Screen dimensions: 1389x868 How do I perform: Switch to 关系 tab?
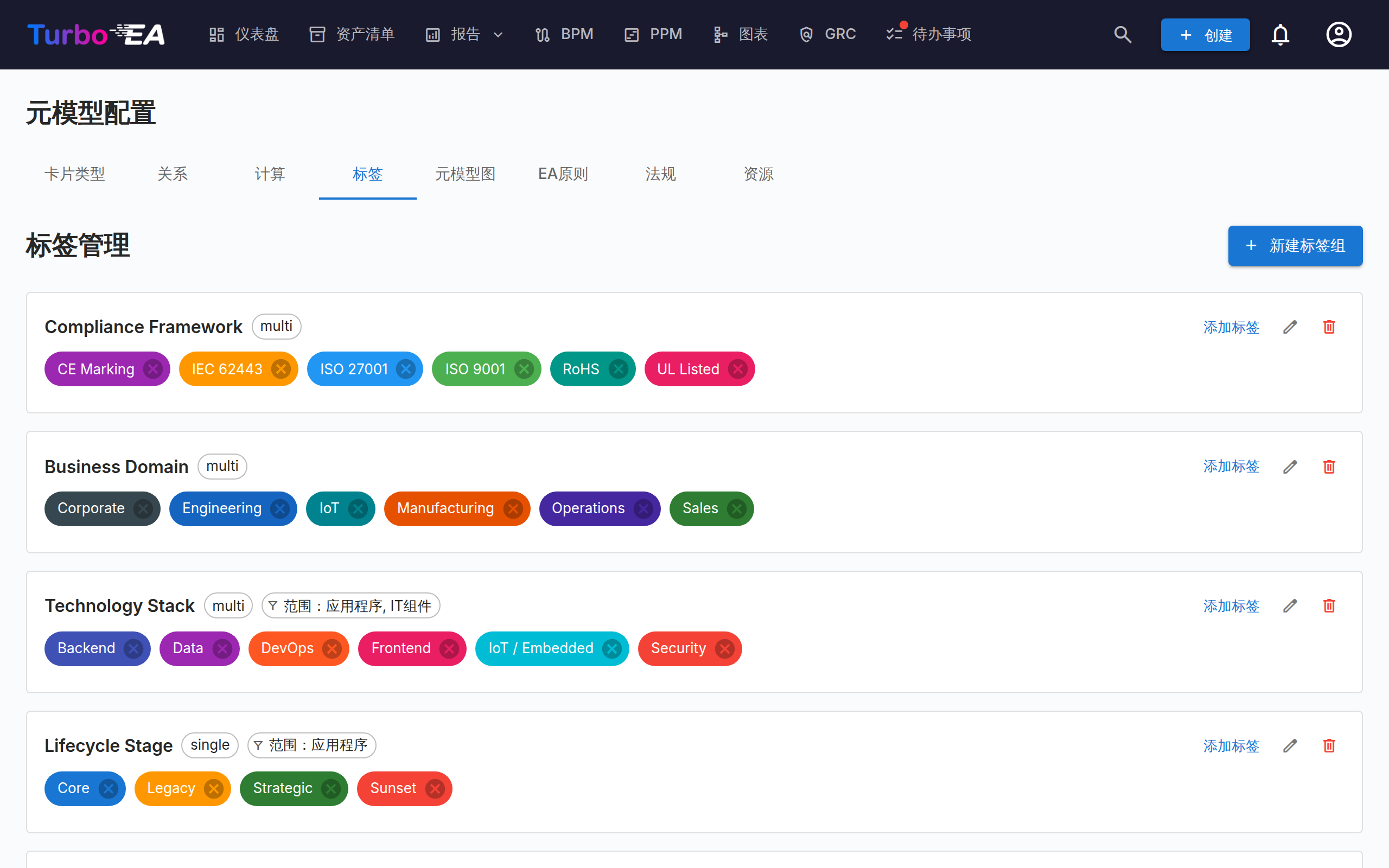pyautogui.click(x=172, y=174)
